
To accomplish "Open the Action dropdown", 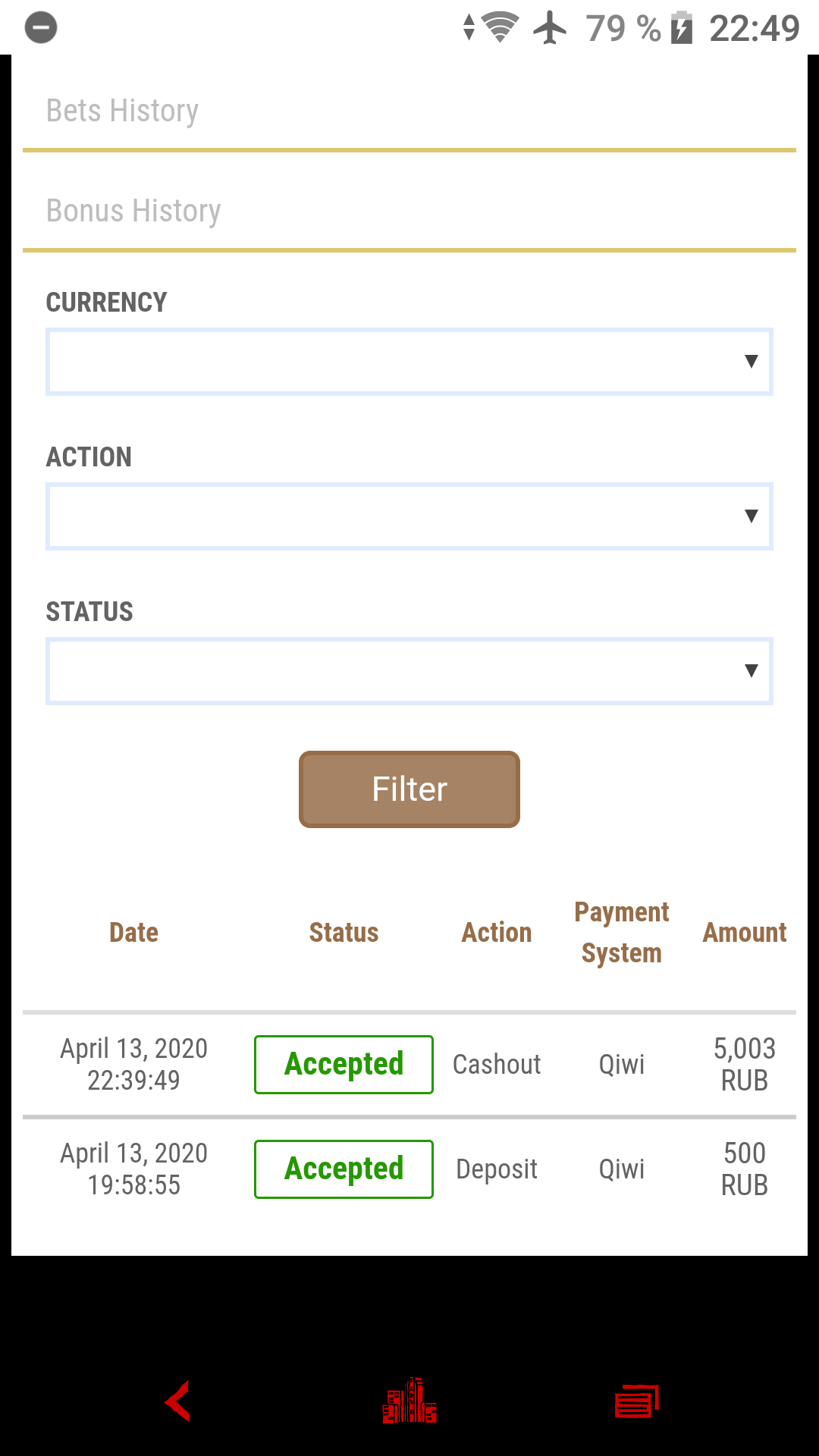I will click(x=409, y=516).
